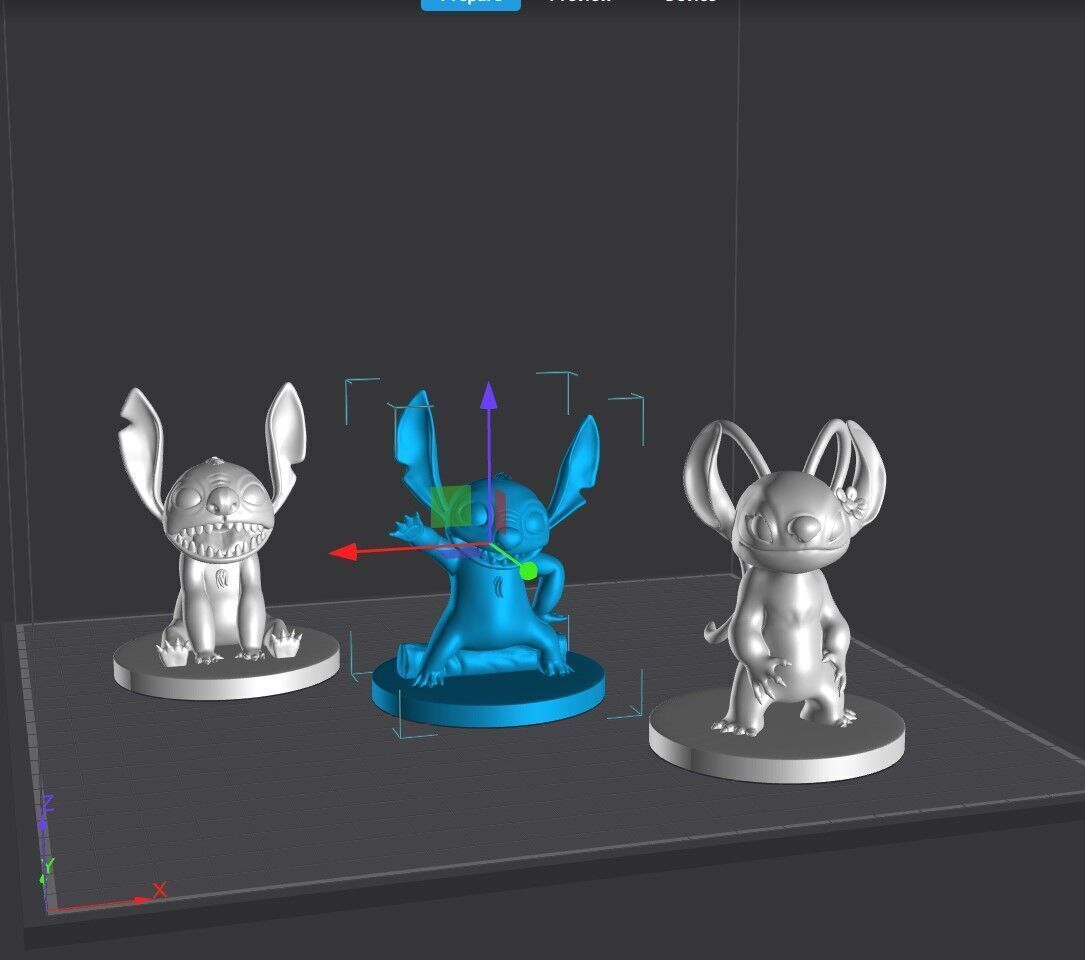The height and width of the screenshot is (960, 1085).
Task: Click the blue Z-axis arrow of the move gizmo
Action: pyautogui.click(x=489, y=395)
